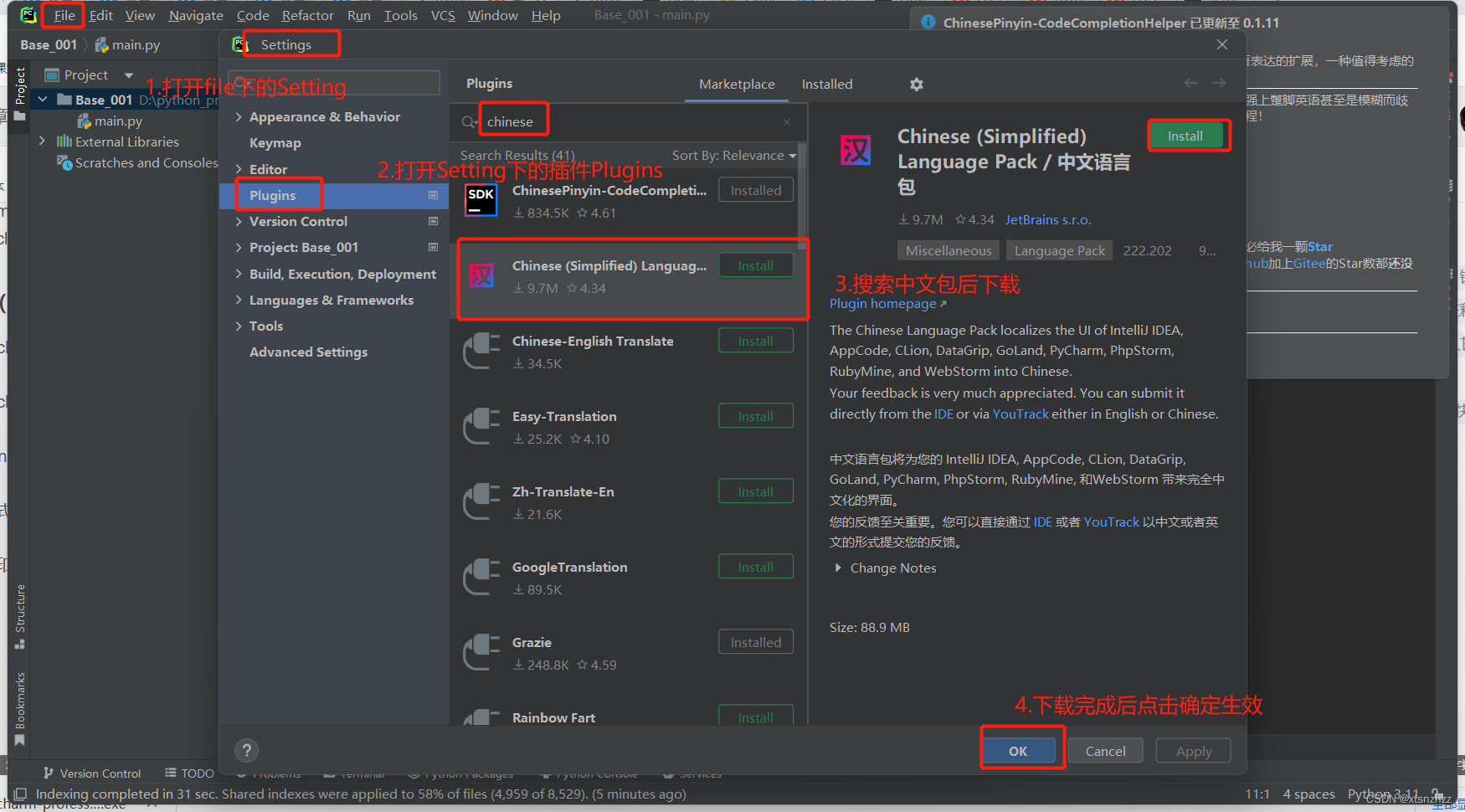Click Cancel in the Settings dialog
The width and height of the screenshot is (1465, 812).
point(1105,751)
